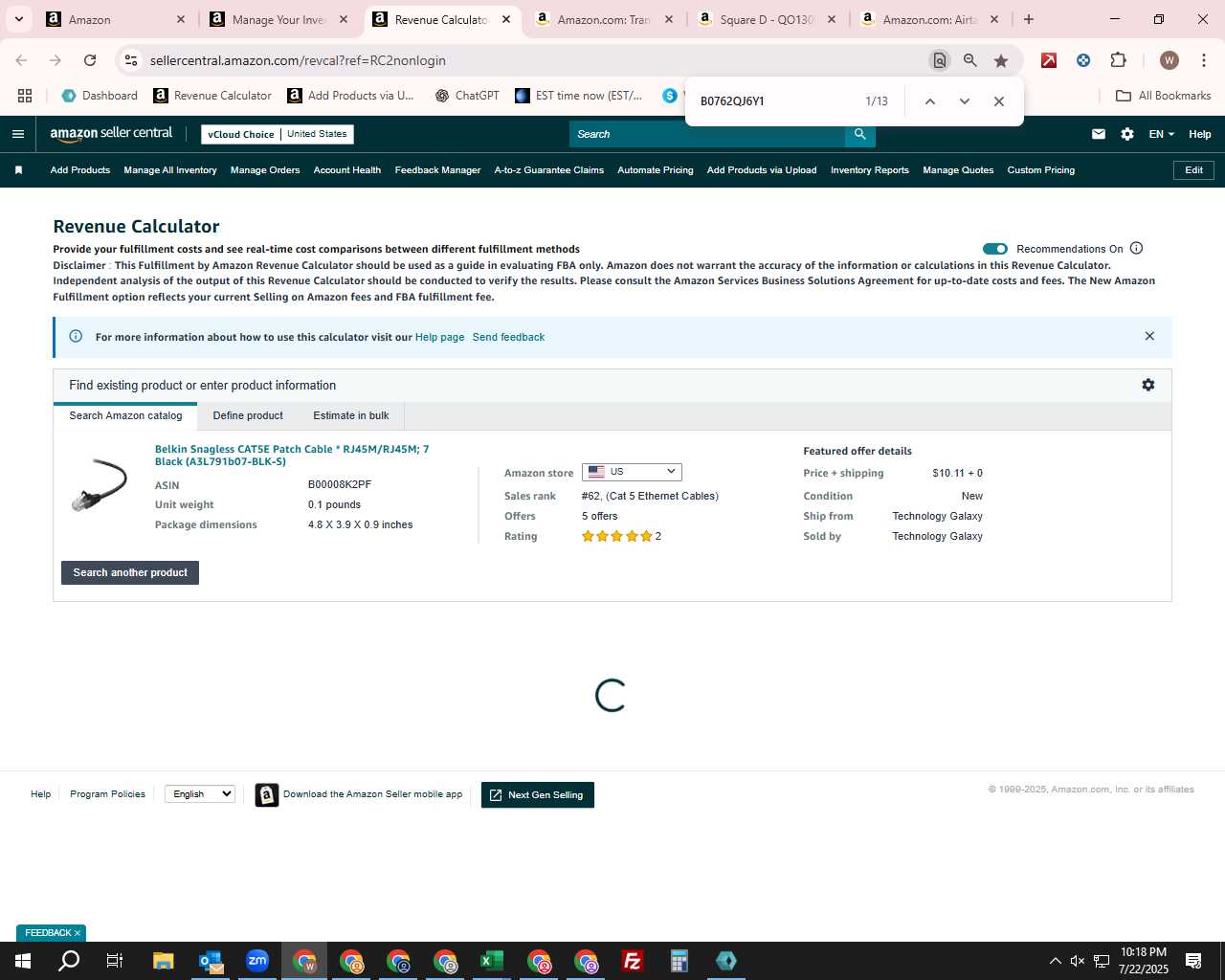This screenshot has width=1225, height=980.
Task: Click Download the Amazon Seller mobile app
Action: [x=359, y=794]
